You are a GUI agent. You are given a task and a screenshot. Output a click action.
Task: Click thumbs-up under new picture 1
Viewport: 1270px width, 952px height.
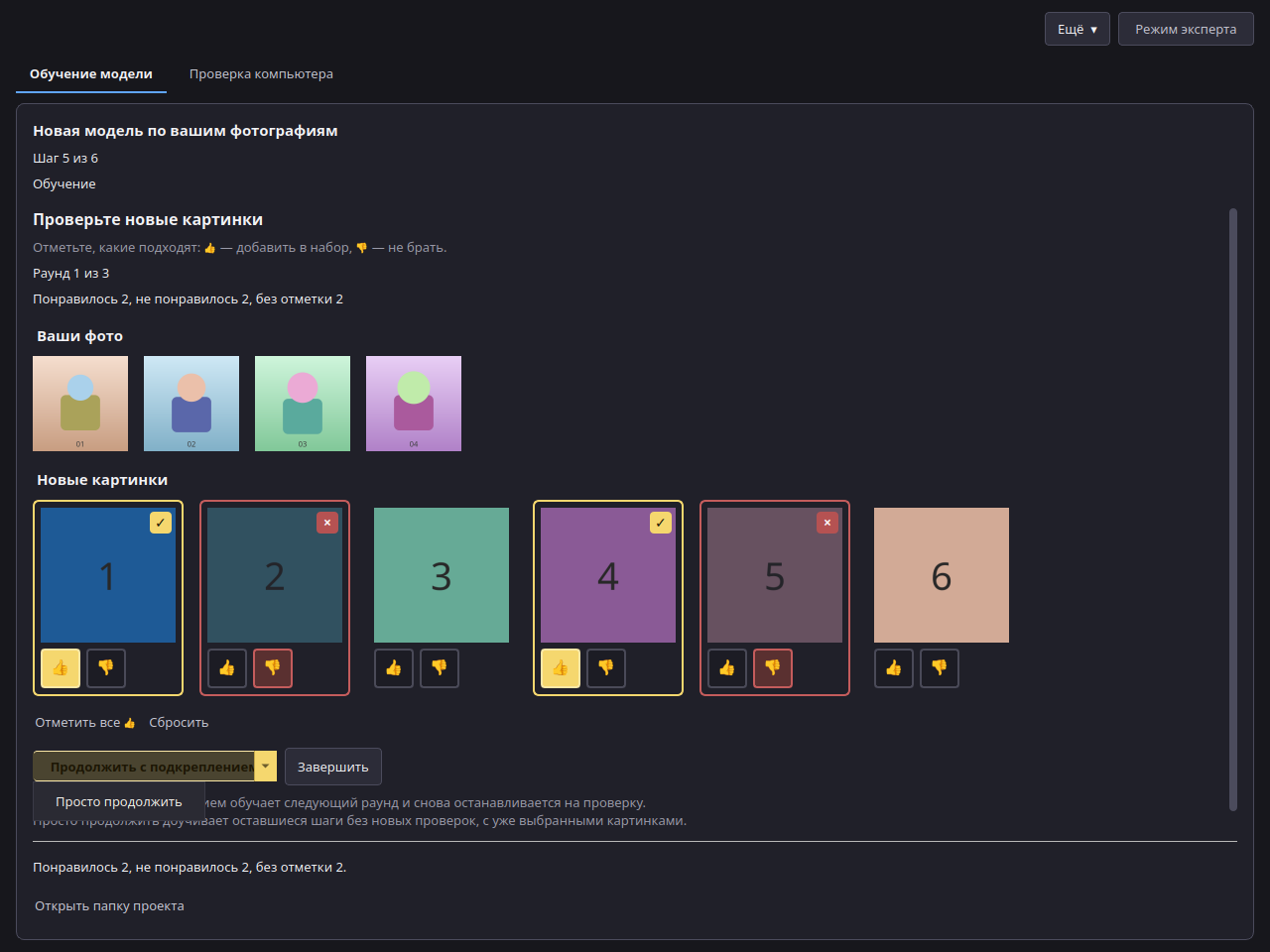pos(61,668)
